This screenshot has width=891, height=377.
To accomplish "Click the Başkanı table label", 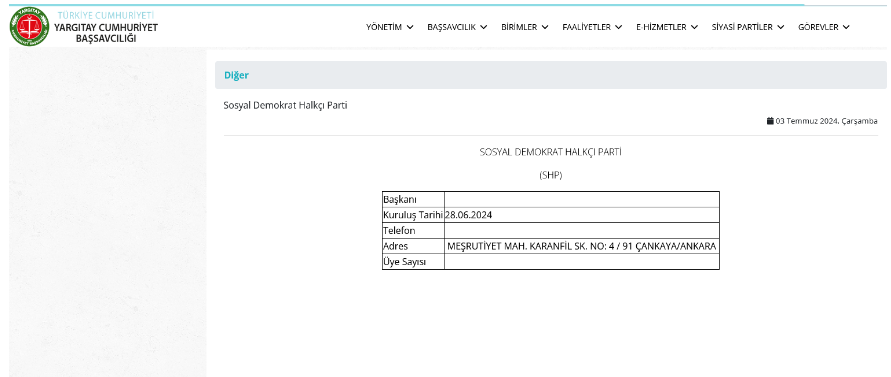I will (x=400, y=200).
